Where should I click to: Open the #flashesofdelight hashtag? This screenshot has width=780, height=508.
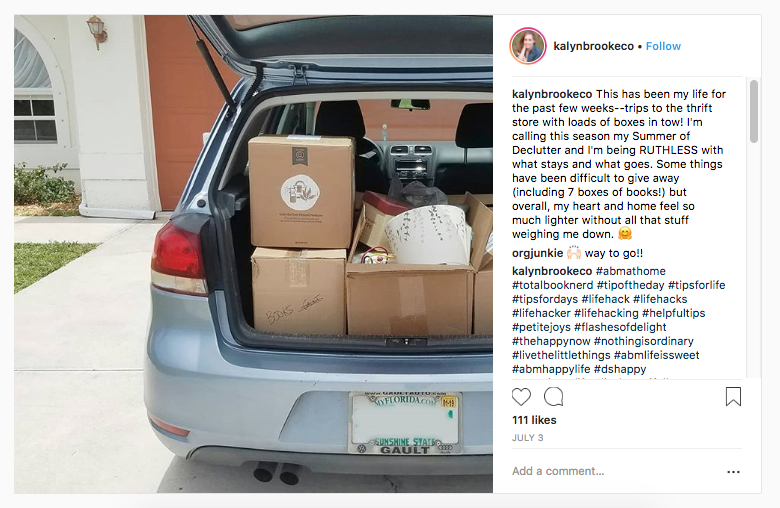pyautogui.click(x=620, y=327)
